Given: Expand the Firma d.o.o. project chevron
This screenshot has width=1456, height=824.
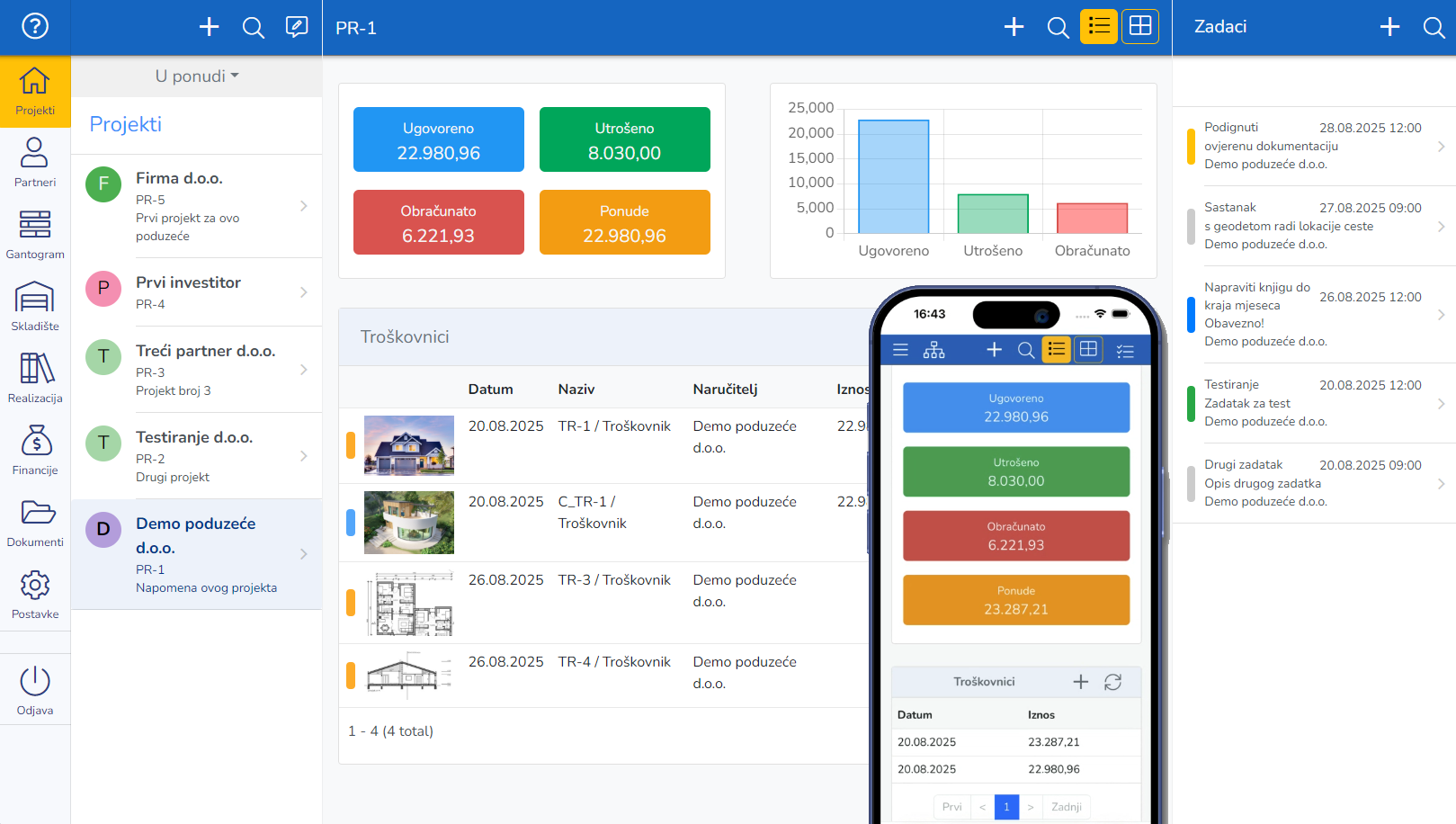Looking at the screenshot, I should point(304,206).
